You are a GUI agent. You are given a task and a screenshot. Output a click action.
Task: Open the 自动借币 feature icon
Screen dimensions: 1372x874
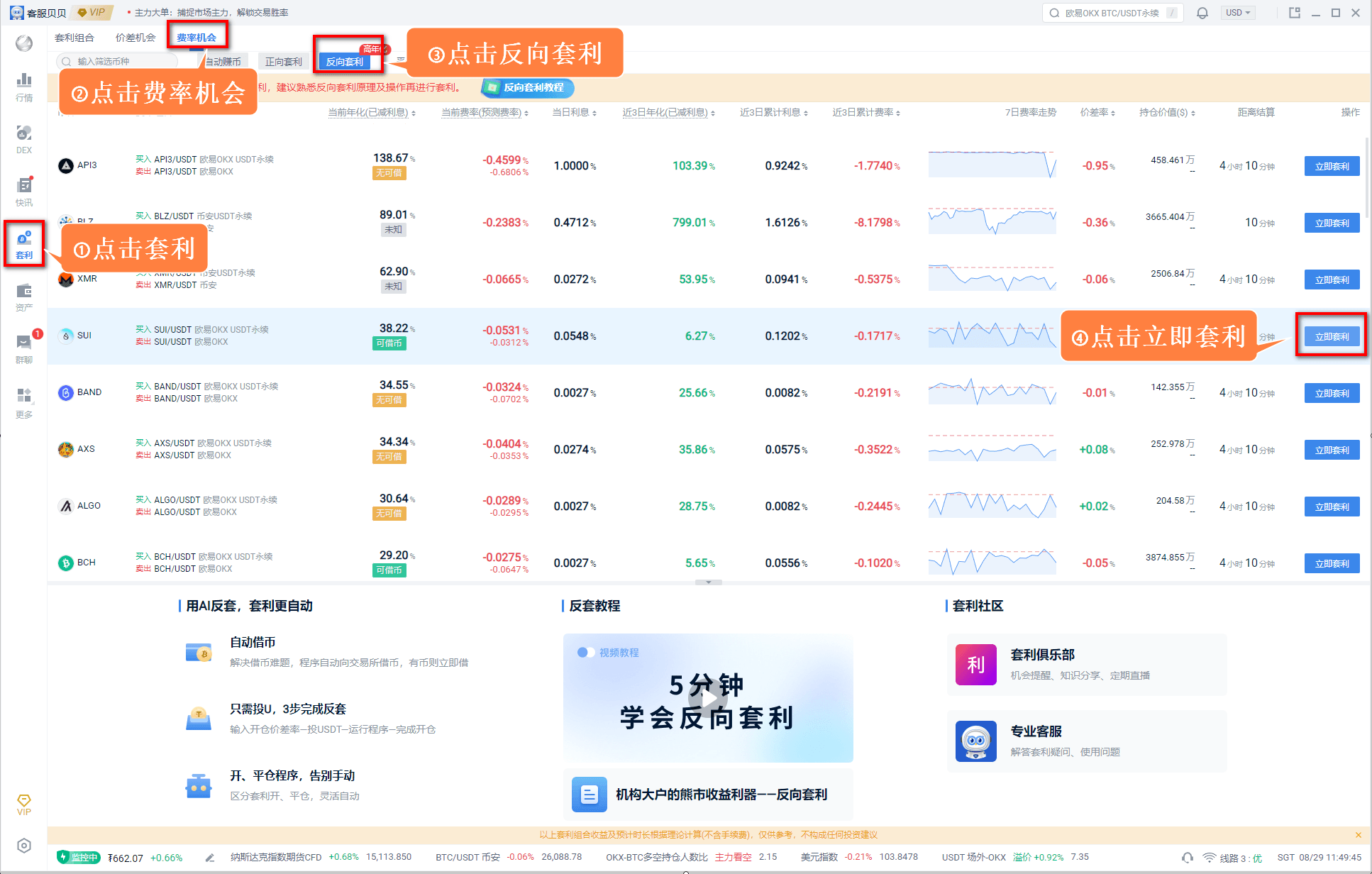point(199,652)
